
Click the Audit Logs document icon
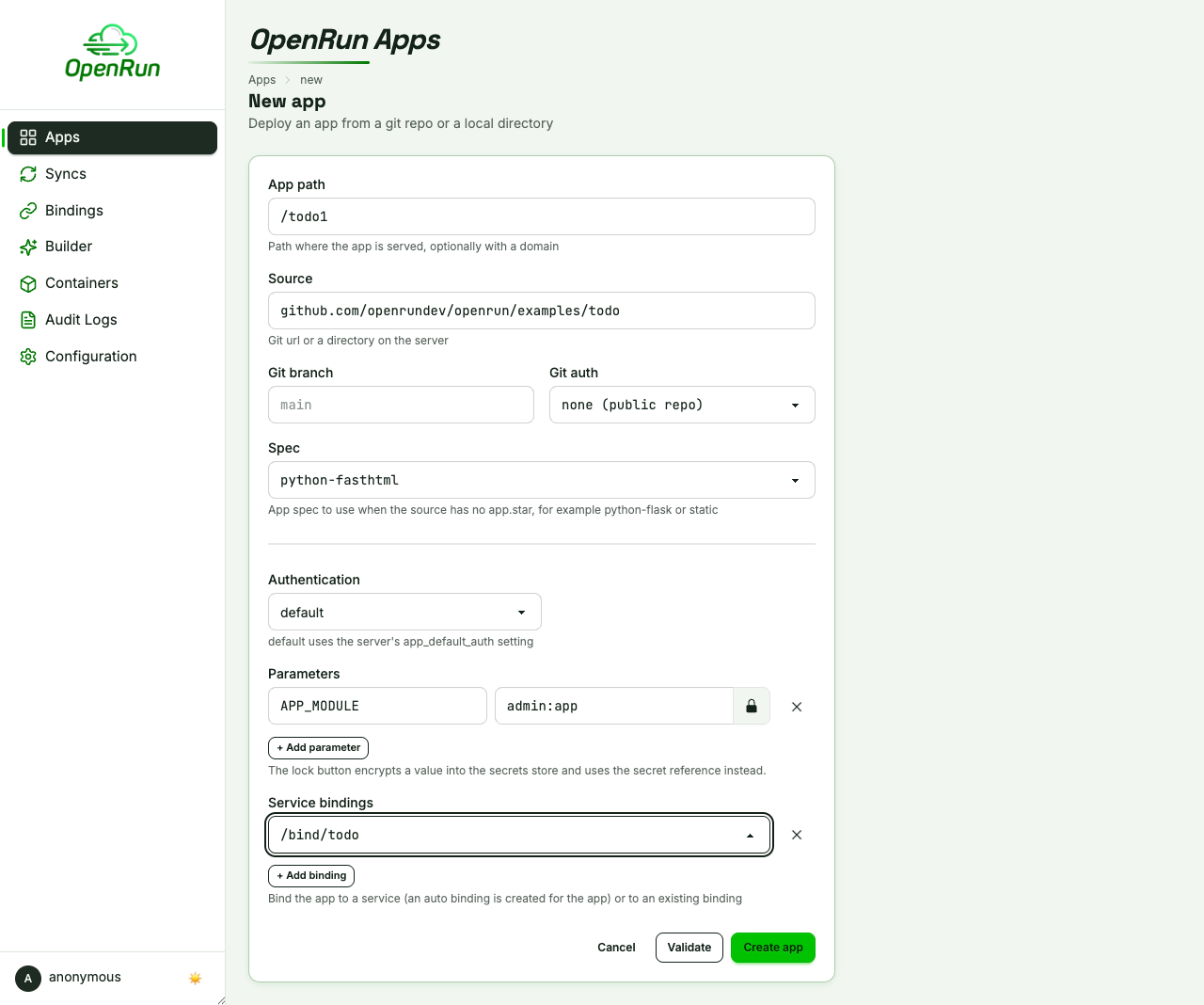point(28,320)
